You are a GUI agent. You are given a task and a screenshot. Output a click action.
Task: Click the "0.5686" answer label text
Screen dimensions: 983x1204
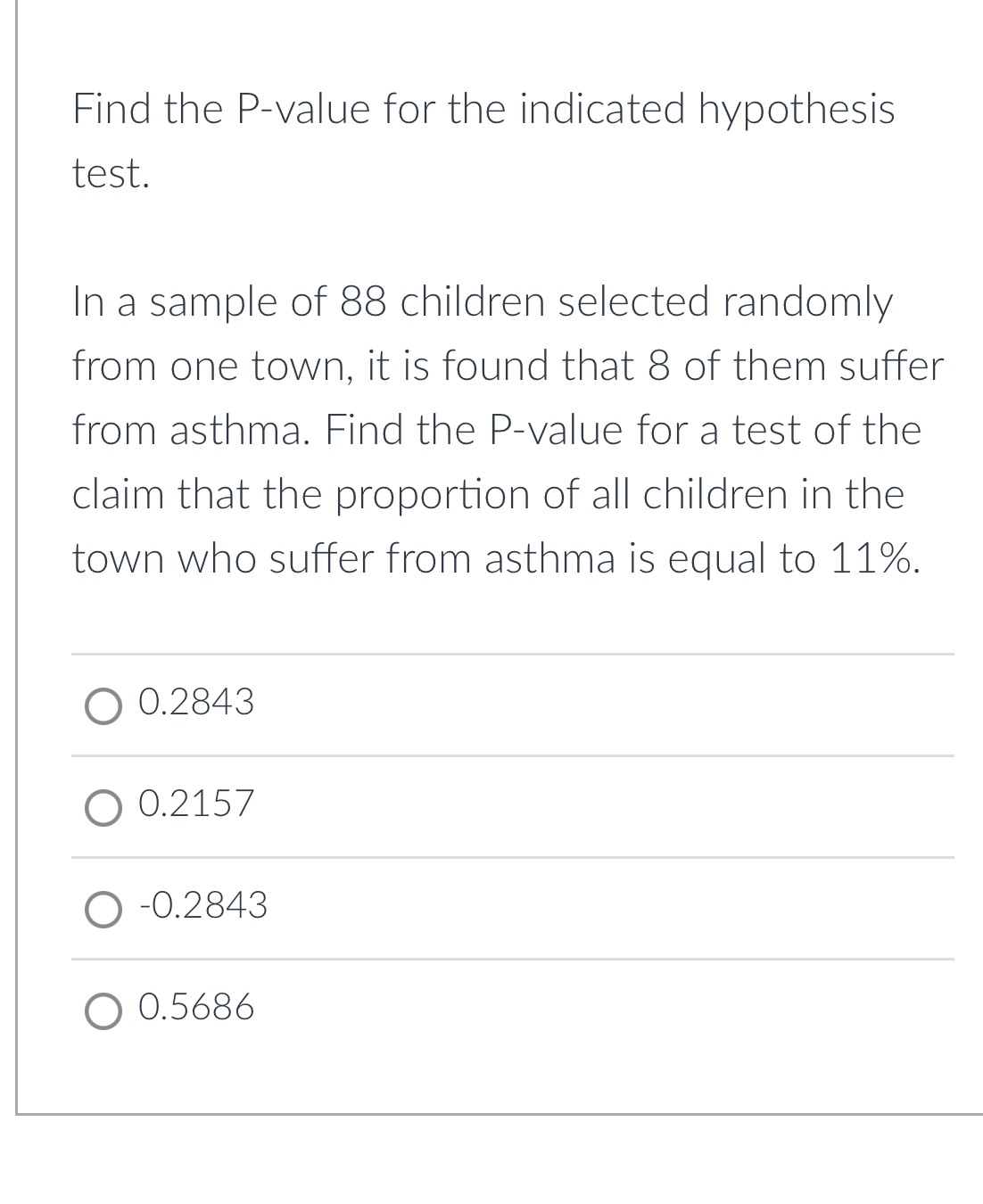[196, 1008]
